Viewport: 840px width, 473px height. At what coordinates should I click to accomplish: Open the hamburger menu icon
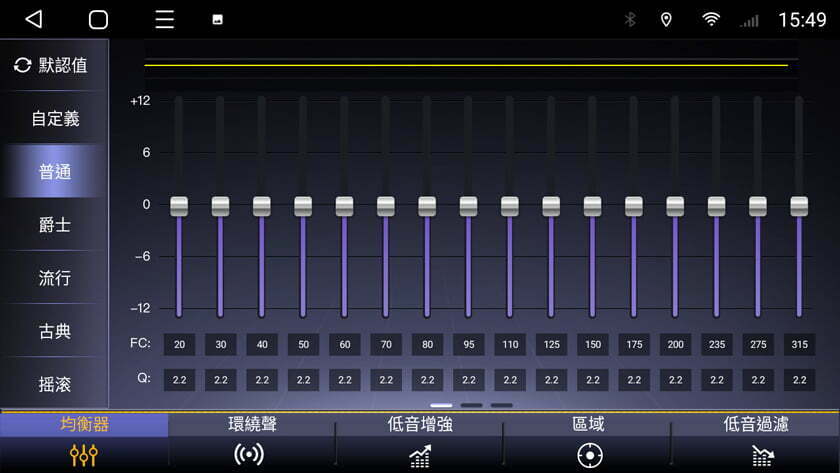(165, 20)
